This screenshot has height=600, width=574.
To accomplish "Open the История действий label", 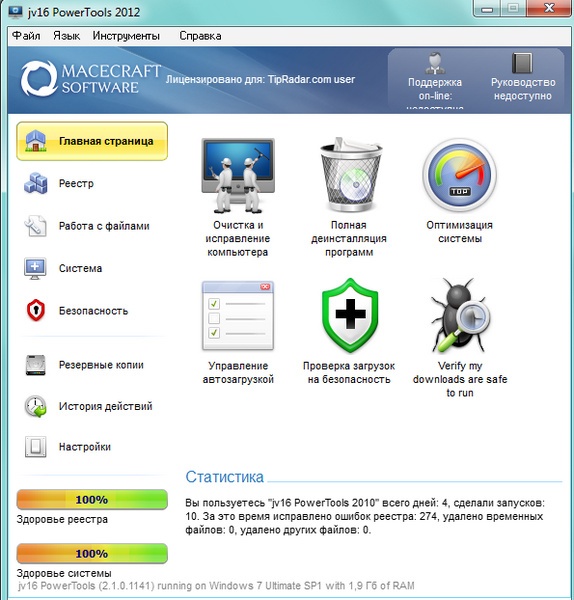I will point(106,406).
